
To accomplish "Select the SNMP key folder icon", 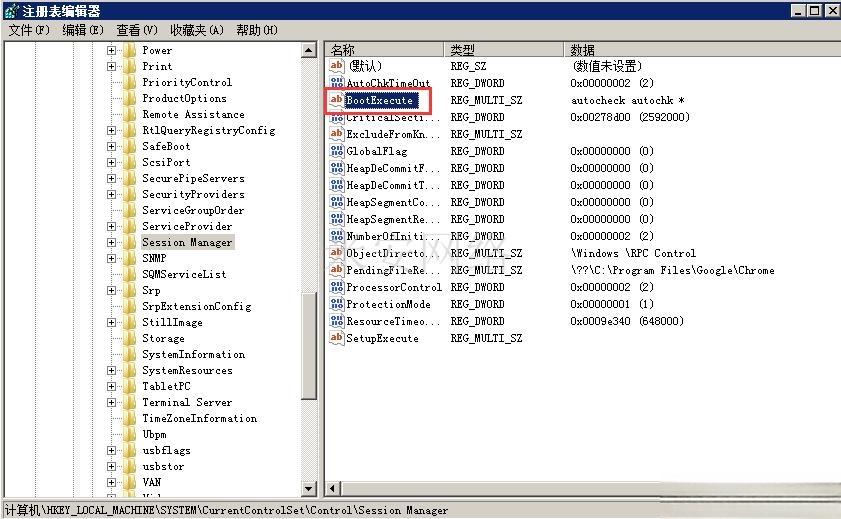I will (129, 258).
